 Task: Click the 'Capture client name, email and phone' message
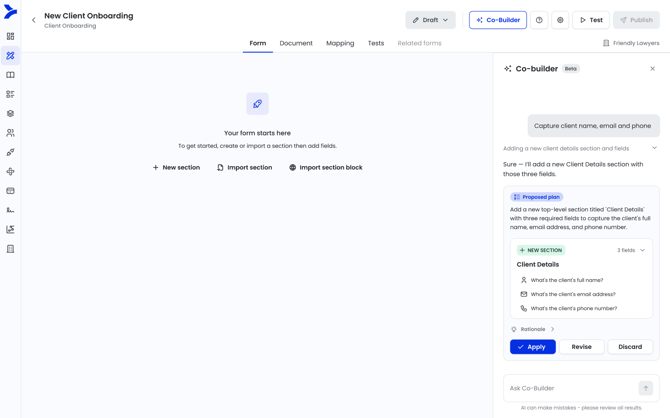[x=593, y=126]
